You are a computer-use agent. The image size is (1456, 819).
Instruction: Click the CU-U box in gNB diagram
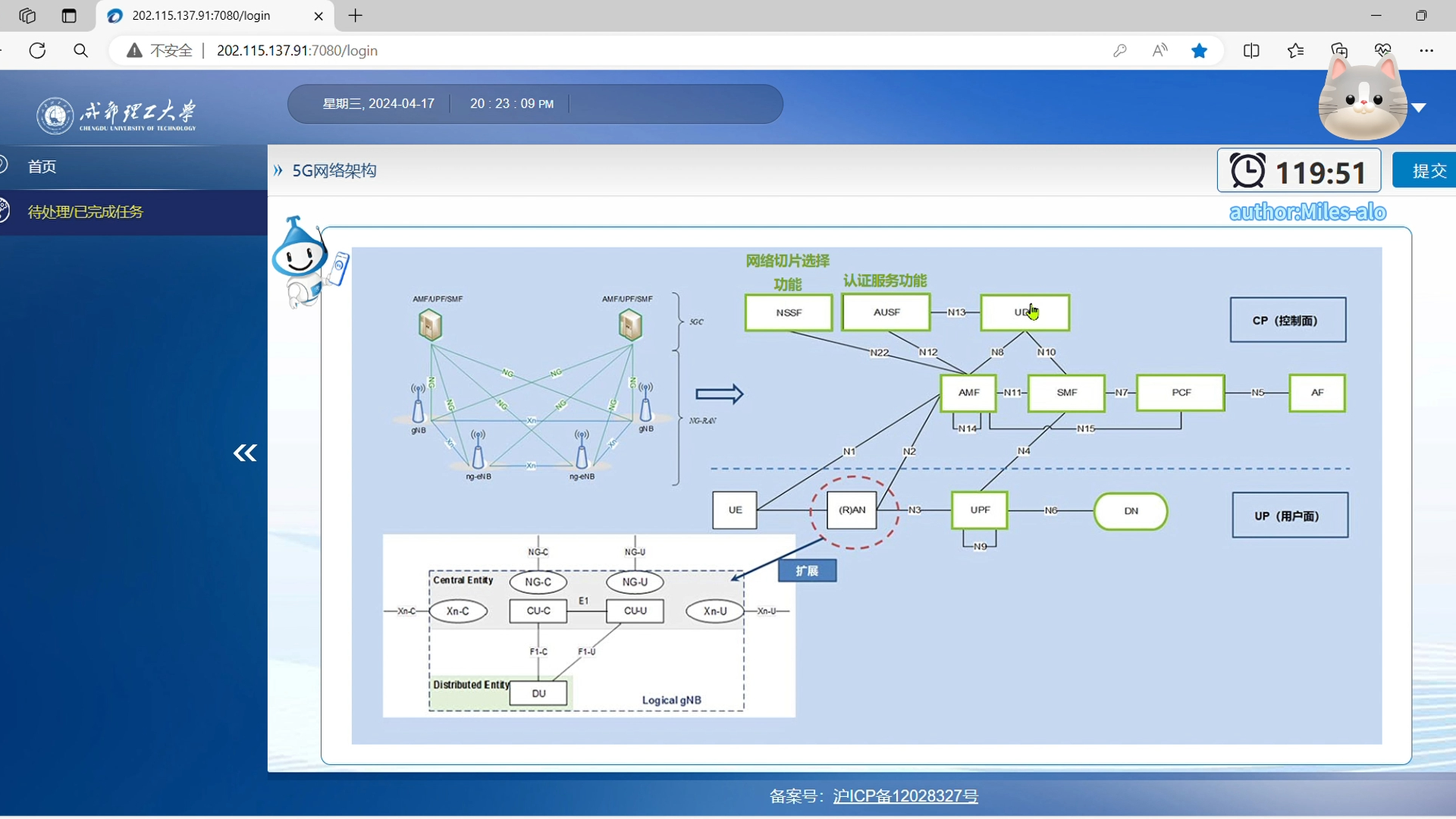[635, 611]
